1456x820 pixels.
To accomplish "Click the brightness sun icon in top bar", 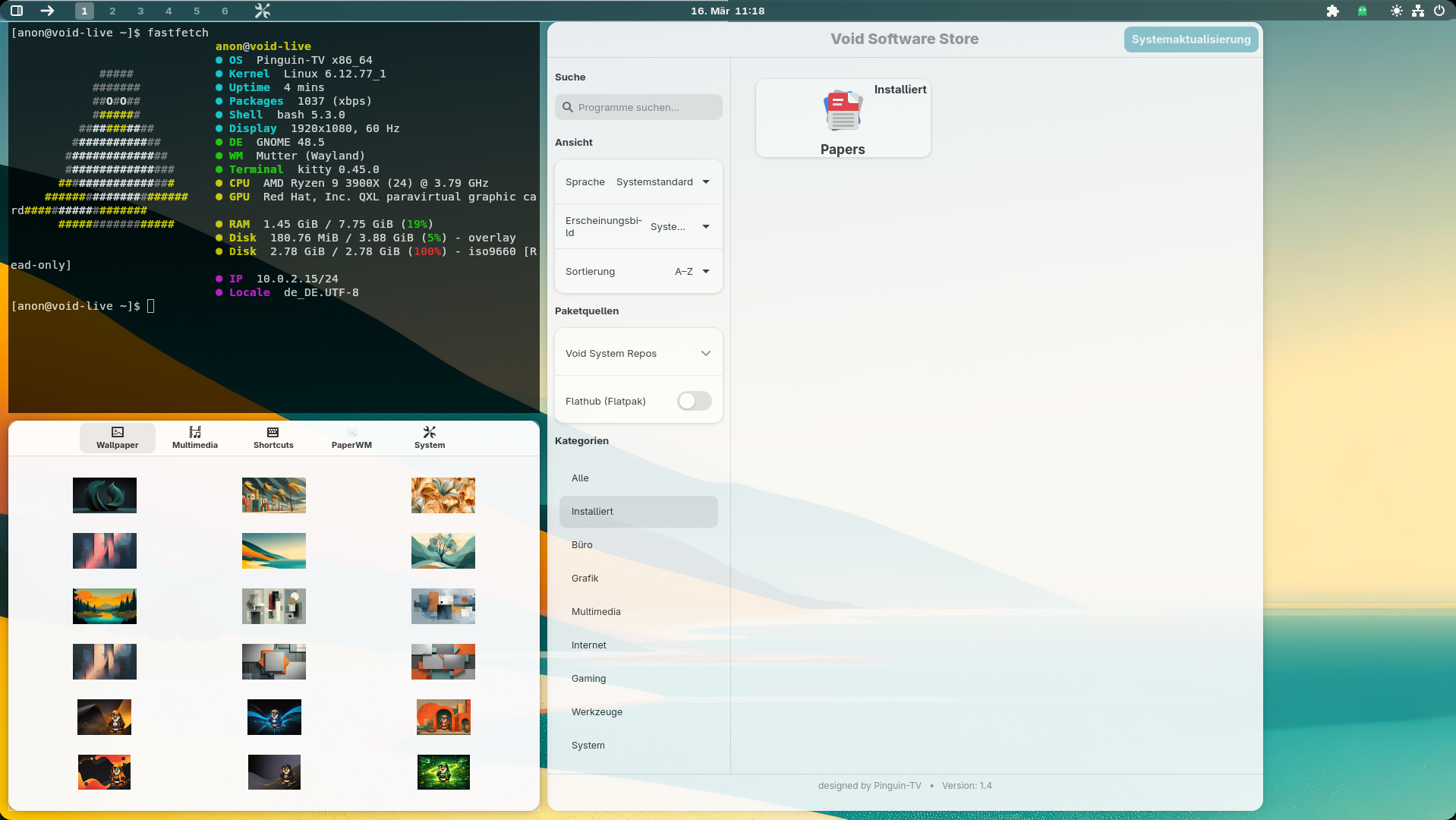I will [1396, 11].
